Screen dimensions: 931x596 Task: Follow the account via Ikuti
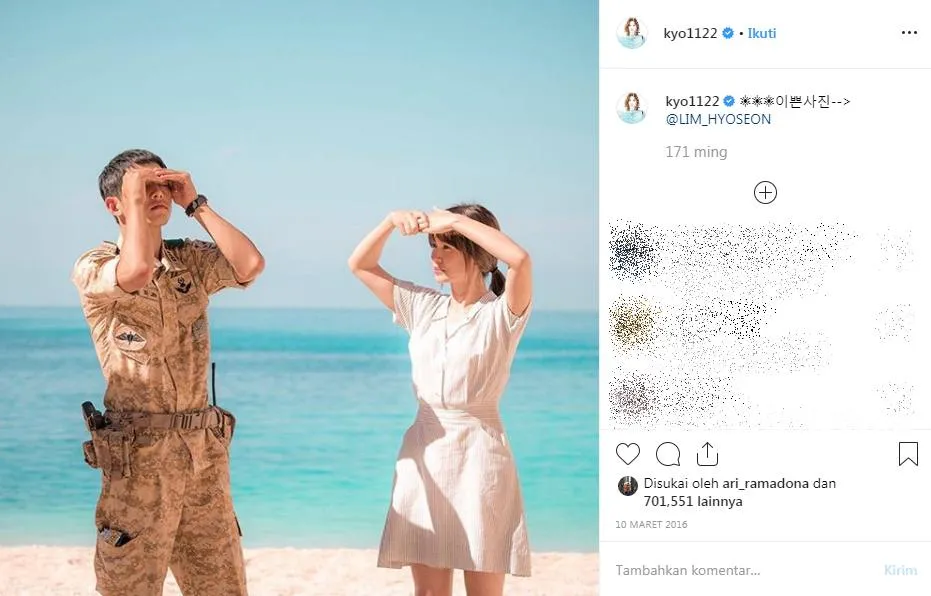pyautogui.click(x=762, y=33)
